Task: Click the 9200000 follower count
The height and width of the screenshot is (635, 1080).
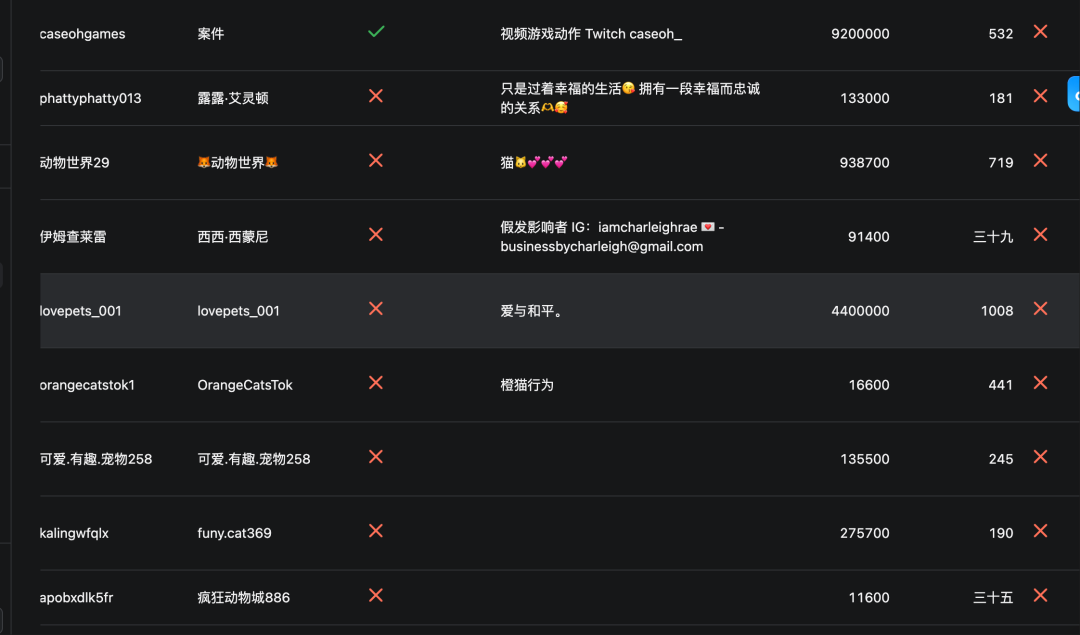Action: coord(860,34)
